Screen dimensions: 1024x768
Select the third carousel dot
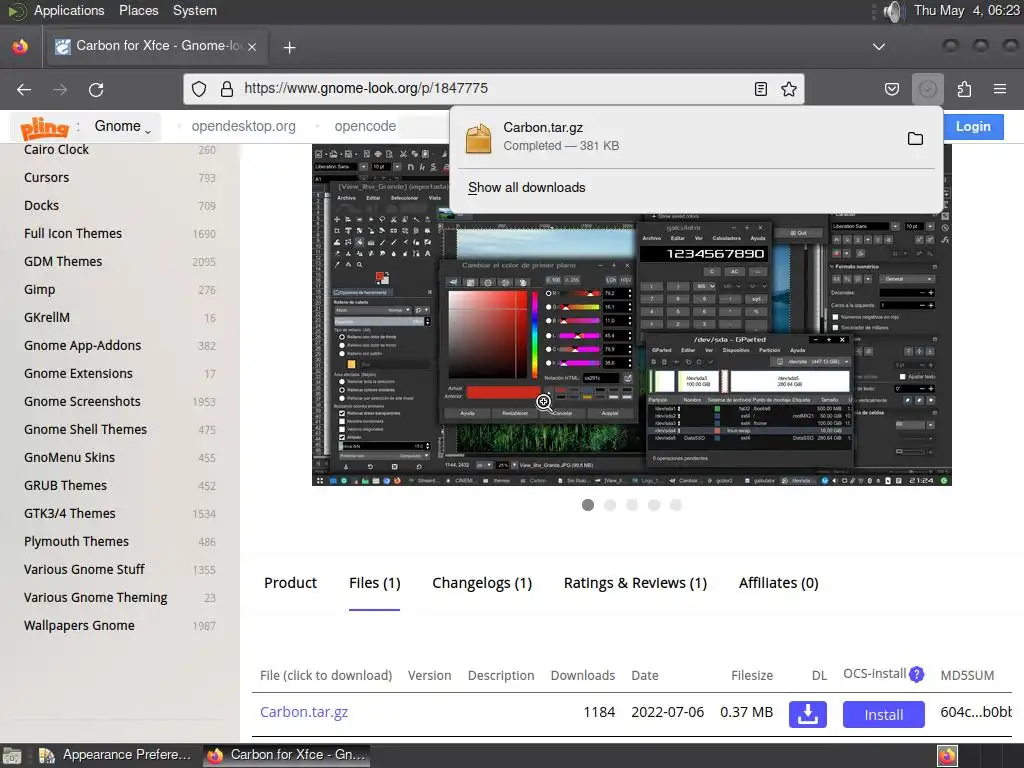click(632, 505)
